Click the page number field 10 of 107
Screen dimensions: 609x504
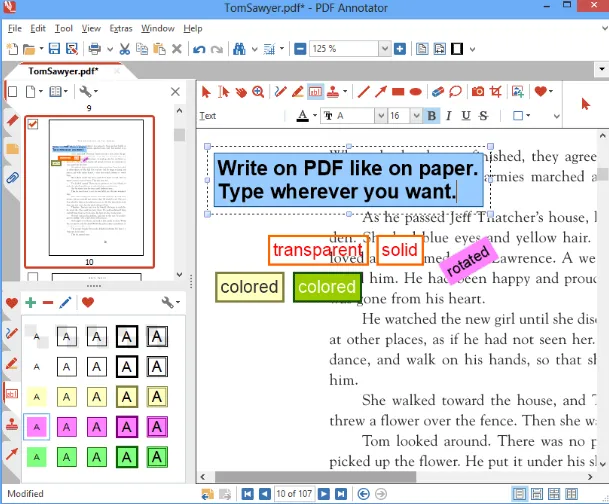(294, 494)
